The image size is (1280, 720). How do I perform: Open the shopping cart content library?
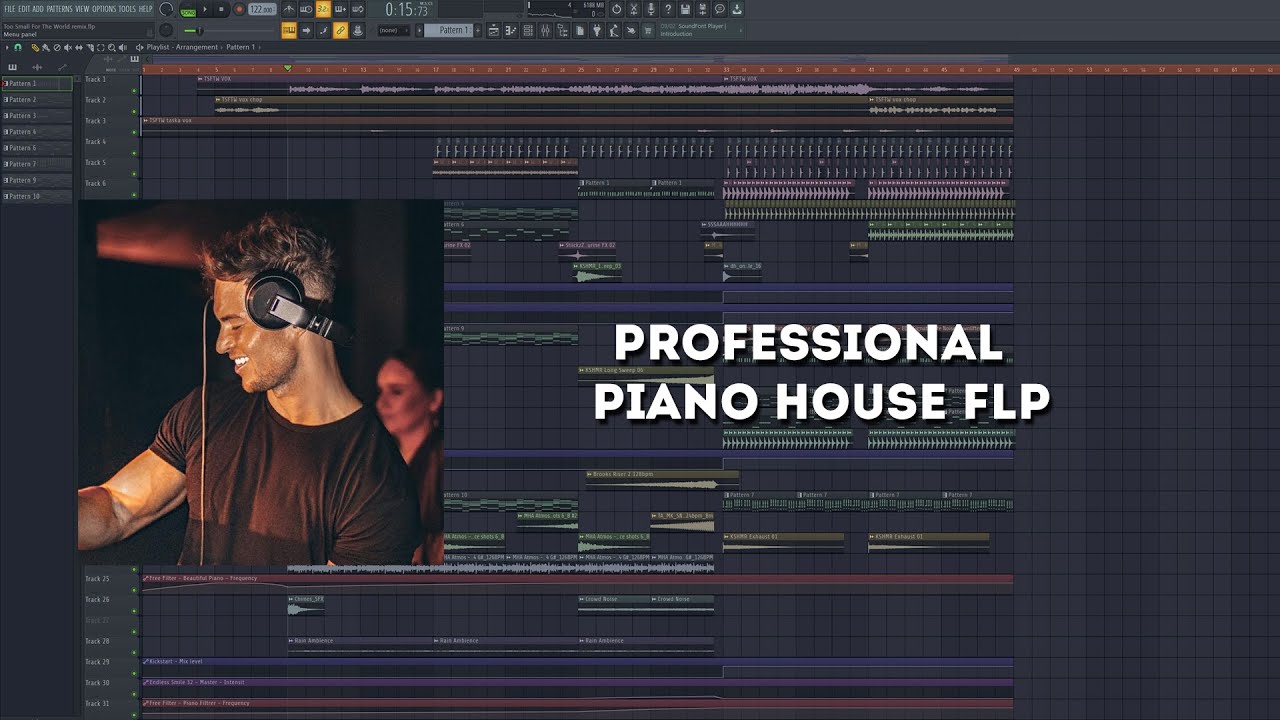648,30
